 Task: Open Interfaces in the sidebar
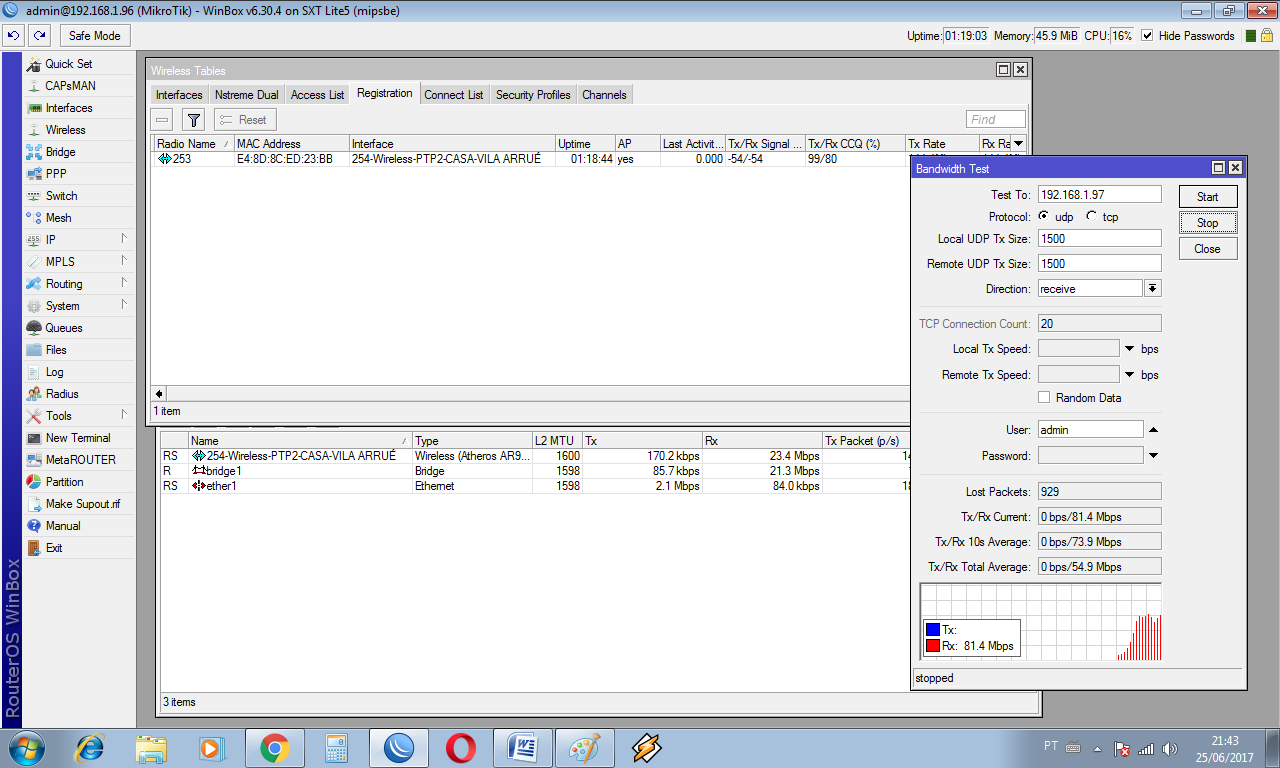coord(69,108)
